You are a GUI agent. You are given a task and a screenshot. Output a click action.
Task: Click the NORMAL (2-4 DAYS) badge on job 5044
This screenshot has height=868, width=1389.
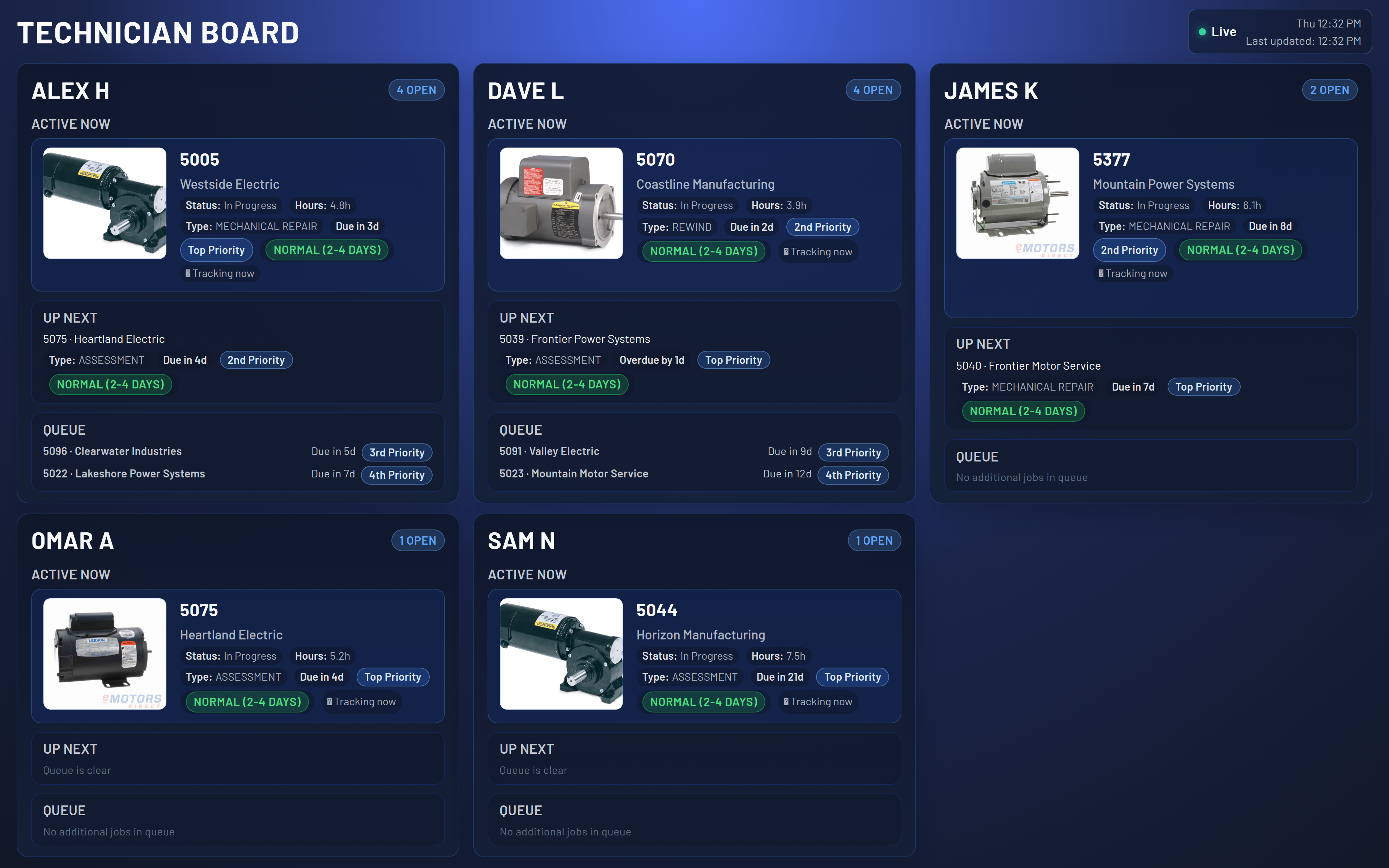pyautogui.click(x=703, y=702)
